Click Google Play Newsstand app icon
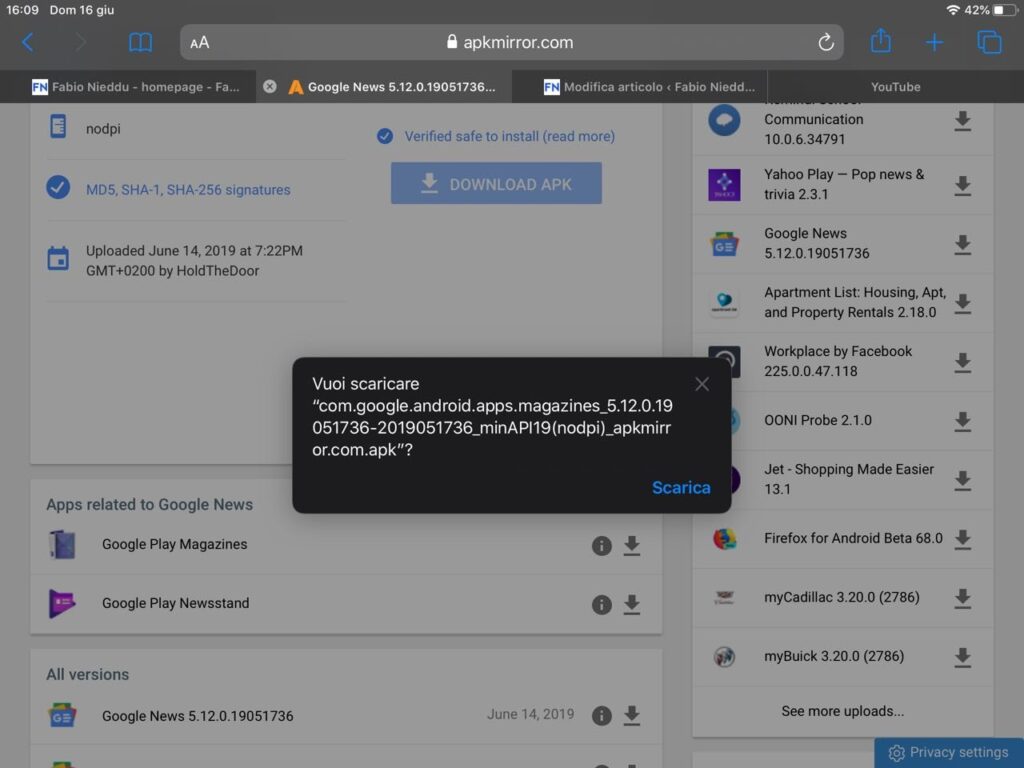 62,603
